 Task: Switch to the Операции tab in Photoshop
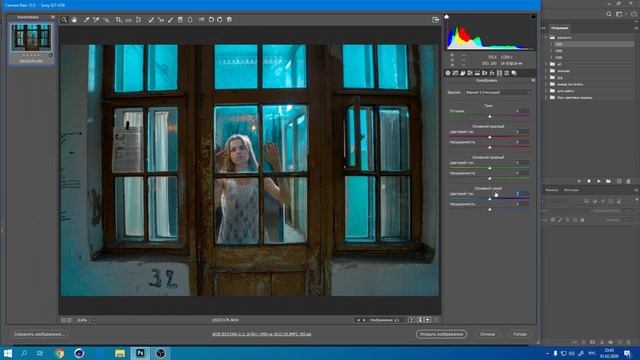559,28
